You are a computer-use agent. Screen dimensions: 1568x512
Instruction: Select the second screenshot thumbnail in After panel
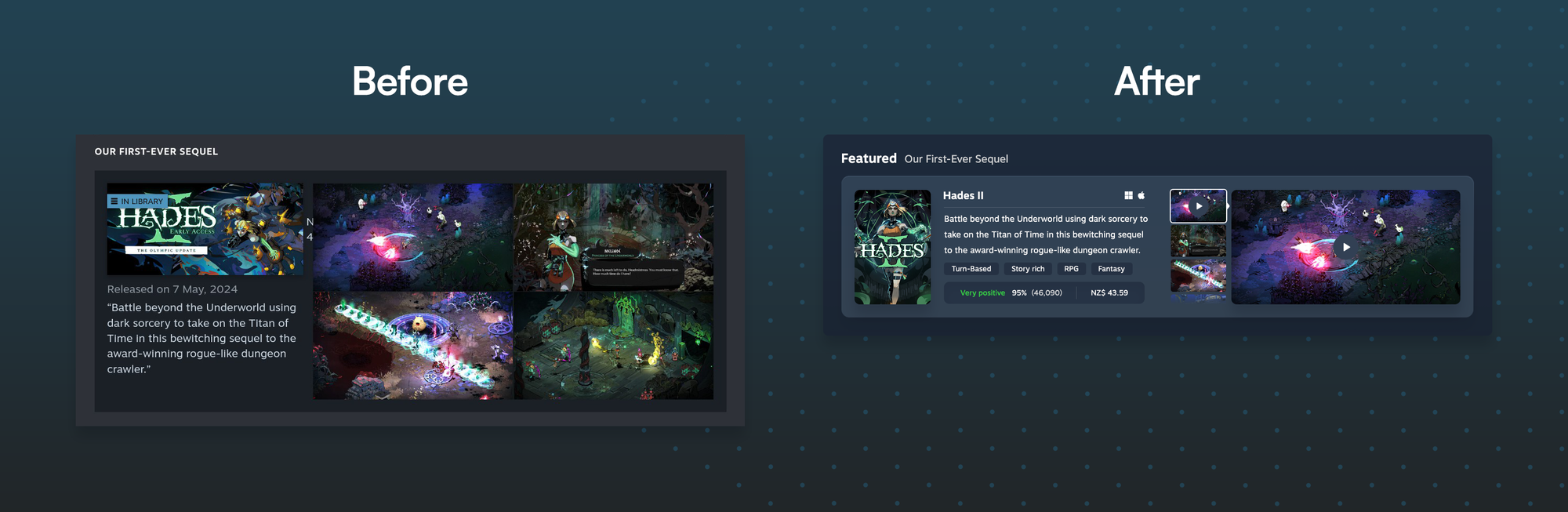coord(1198,242)
